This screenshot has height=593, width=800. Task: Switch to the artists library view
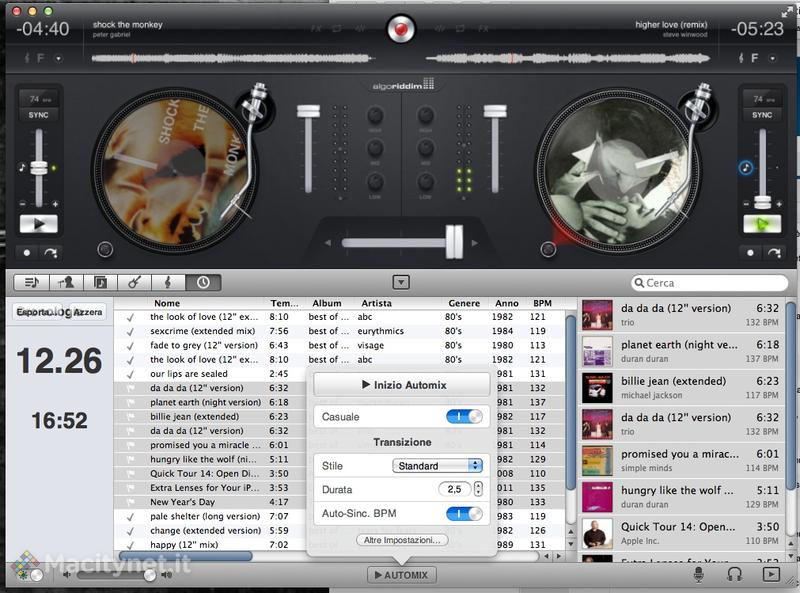66,282
